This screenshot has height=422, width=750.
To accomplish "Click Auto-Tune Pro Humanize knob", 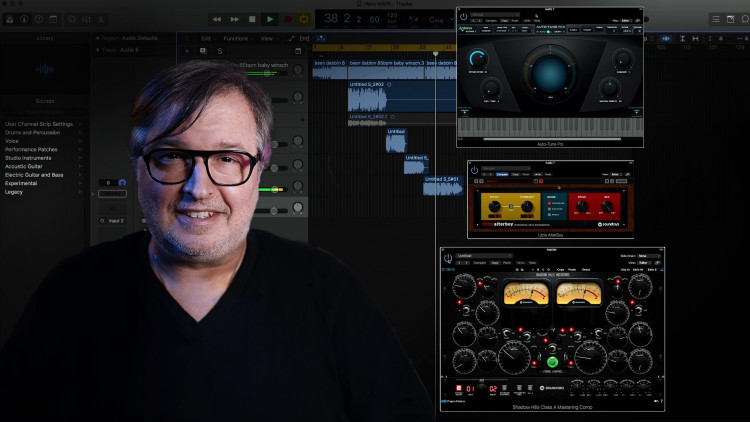I will click(x=622, y=59).
